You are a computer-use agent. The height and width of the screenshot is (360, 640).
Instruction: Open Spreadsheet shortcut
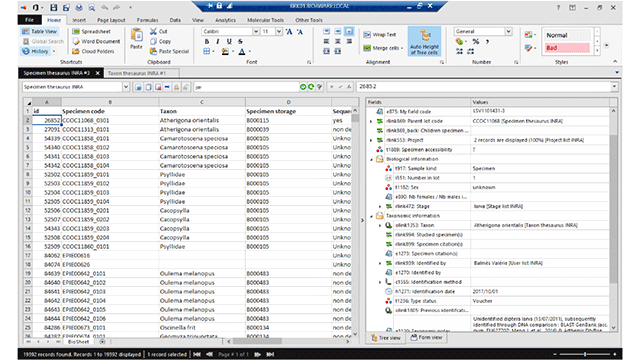[x=91, y=31]
